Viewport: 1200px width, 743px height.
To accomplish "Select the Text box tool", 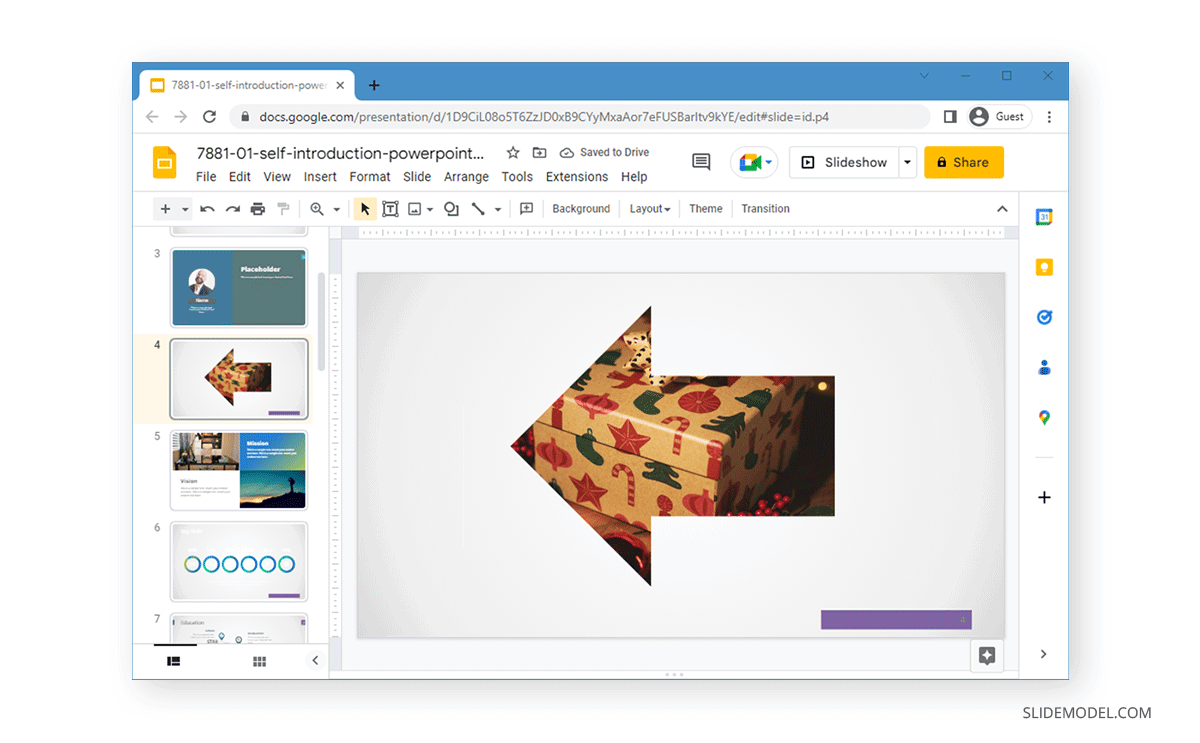I will click(x=390, y=208).
